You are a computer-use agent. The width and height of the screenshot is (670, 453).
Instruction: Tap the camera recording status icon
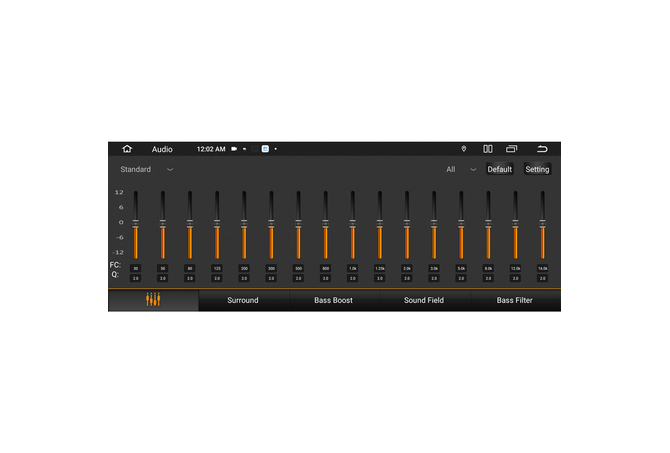234,149
